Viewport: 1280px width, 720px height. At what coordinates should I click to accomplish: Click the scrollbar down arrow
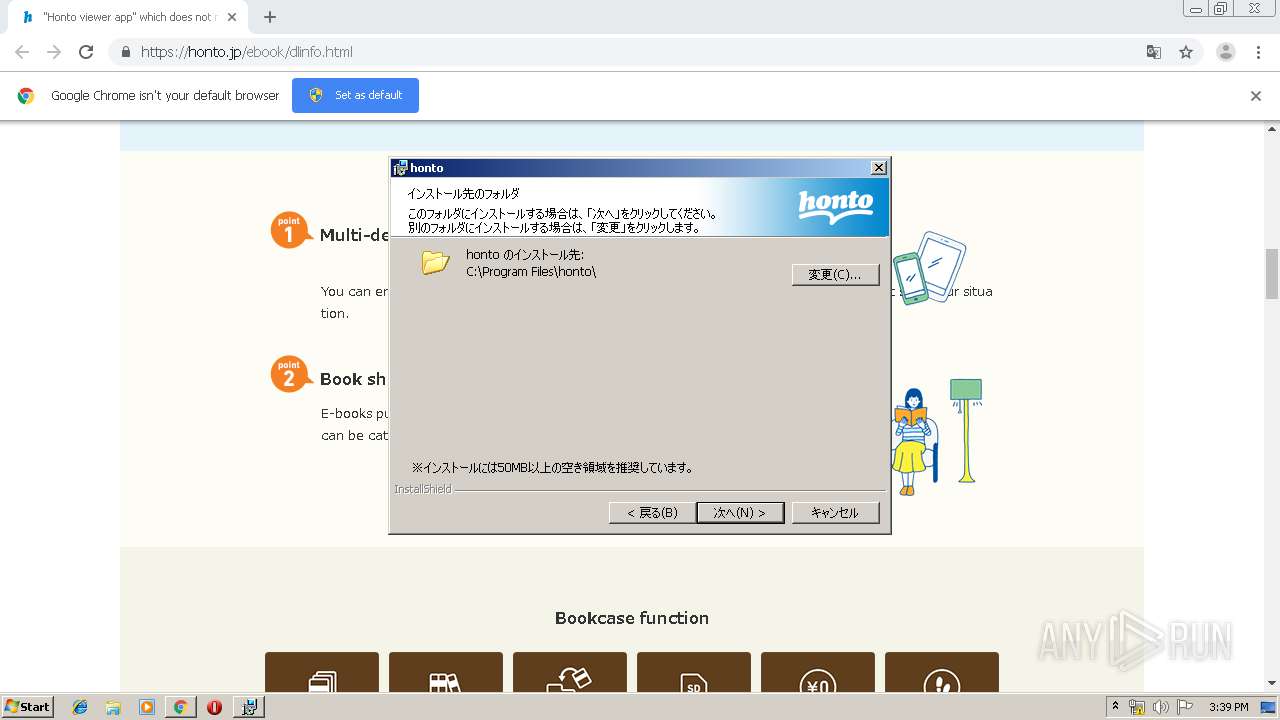(x=1272, y=683)
